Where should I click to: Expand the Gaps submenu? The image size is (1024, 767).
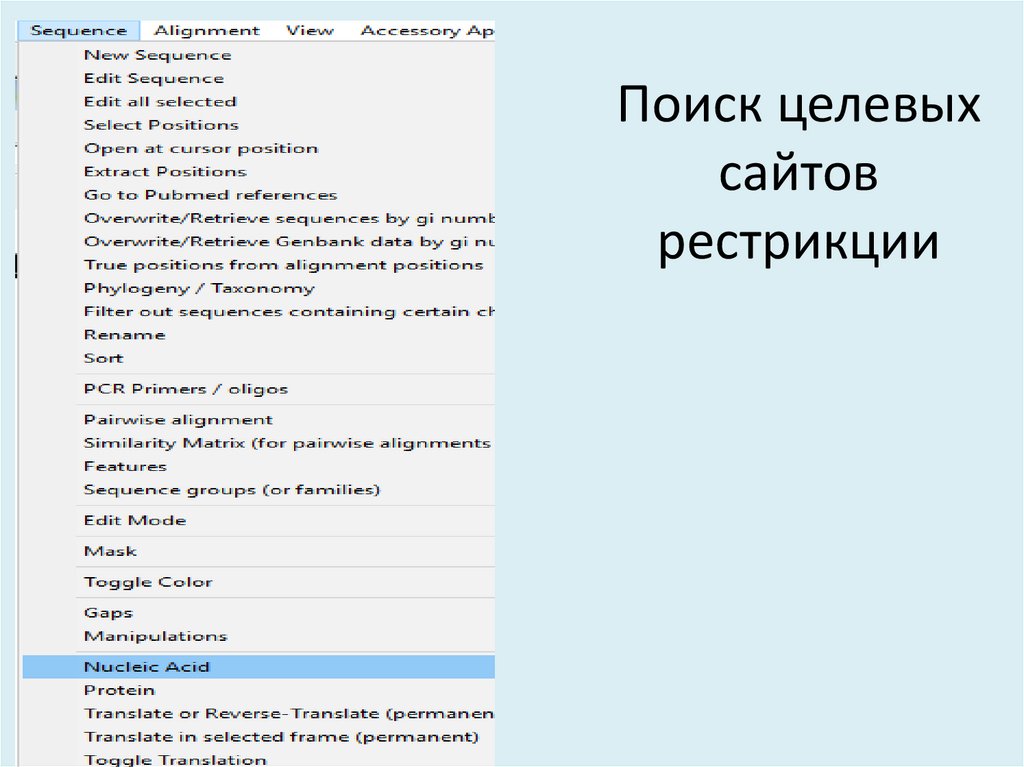(108, 612)
